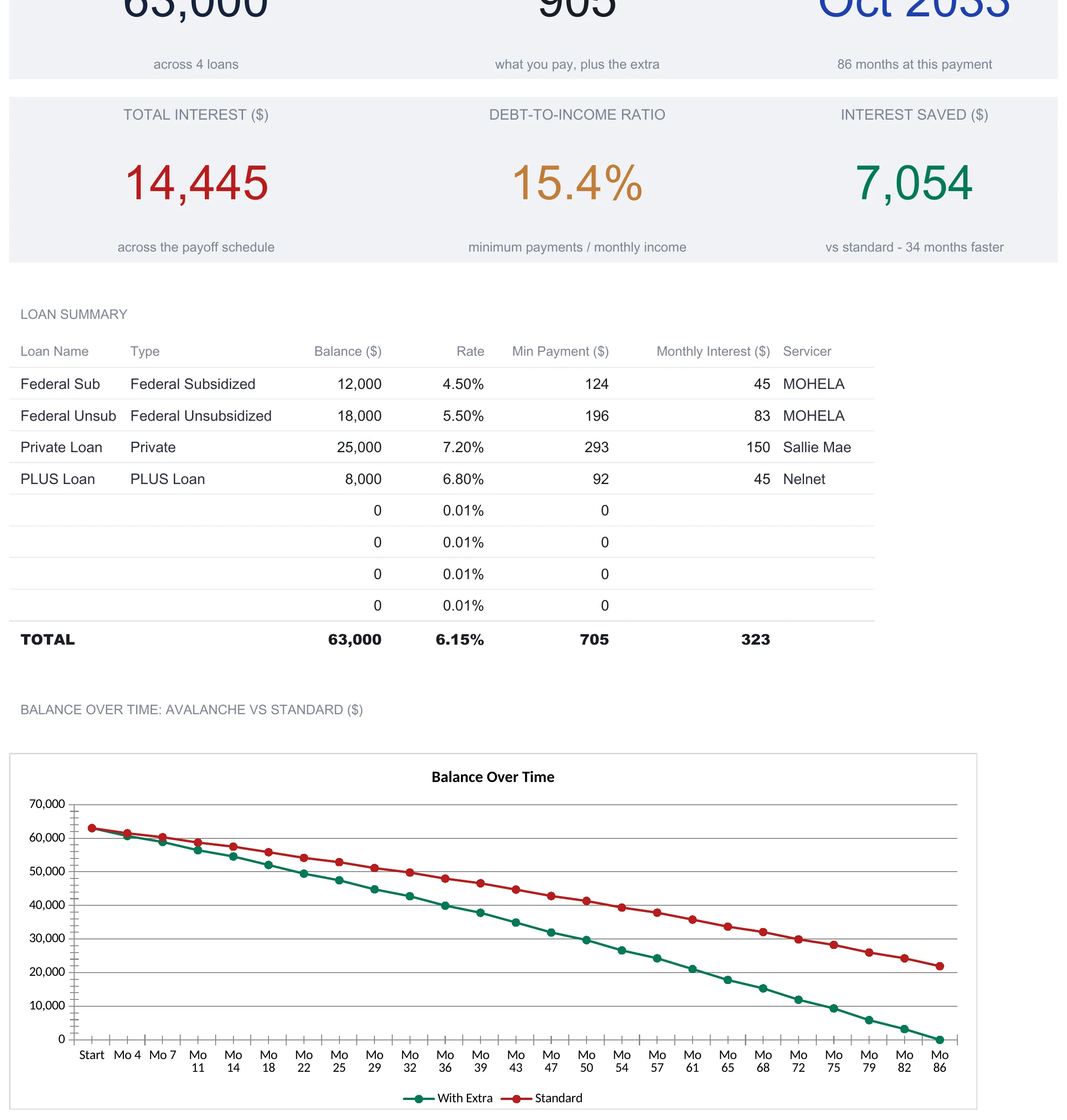Image resolution: width=1067 pixels, height=1120 pixels.
Task: Click the red Standard point at Mo 86
Action: point(940,966)
